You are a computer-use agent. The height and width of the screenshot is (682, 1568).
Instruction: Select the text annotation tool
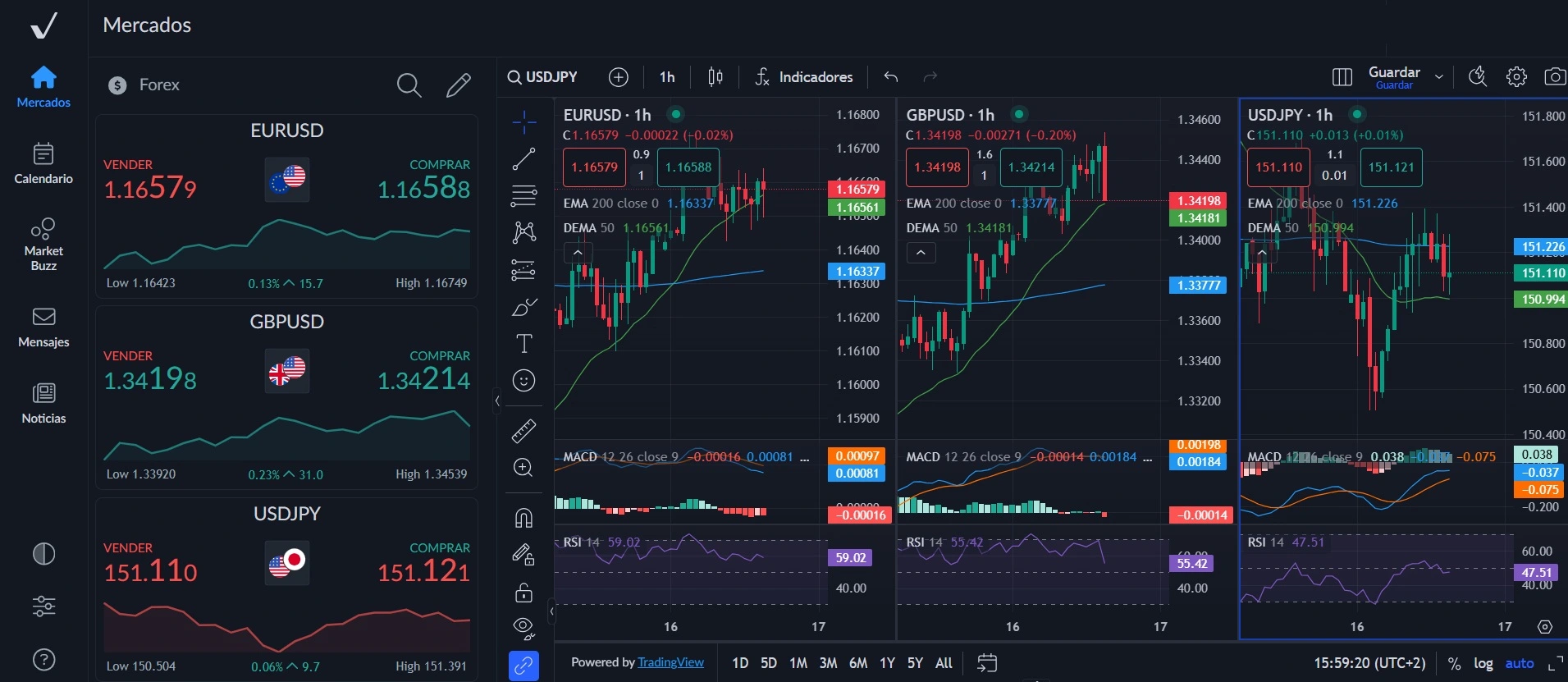(523, 344)
